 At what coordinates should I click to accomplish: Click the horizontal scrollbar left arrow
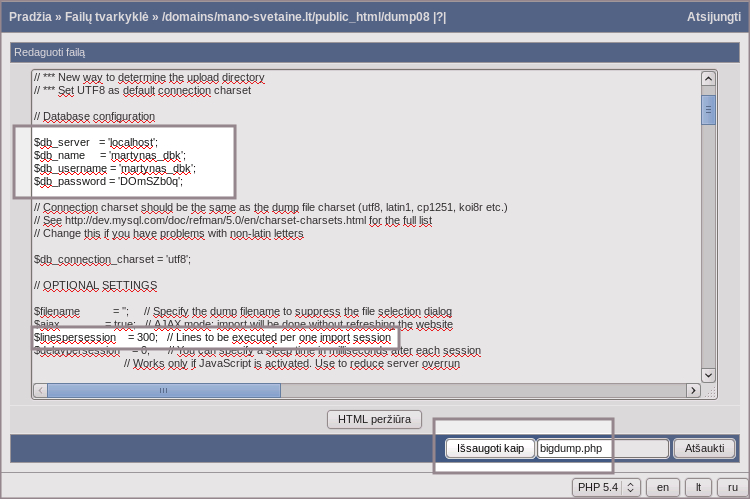(x=39, y=391)
